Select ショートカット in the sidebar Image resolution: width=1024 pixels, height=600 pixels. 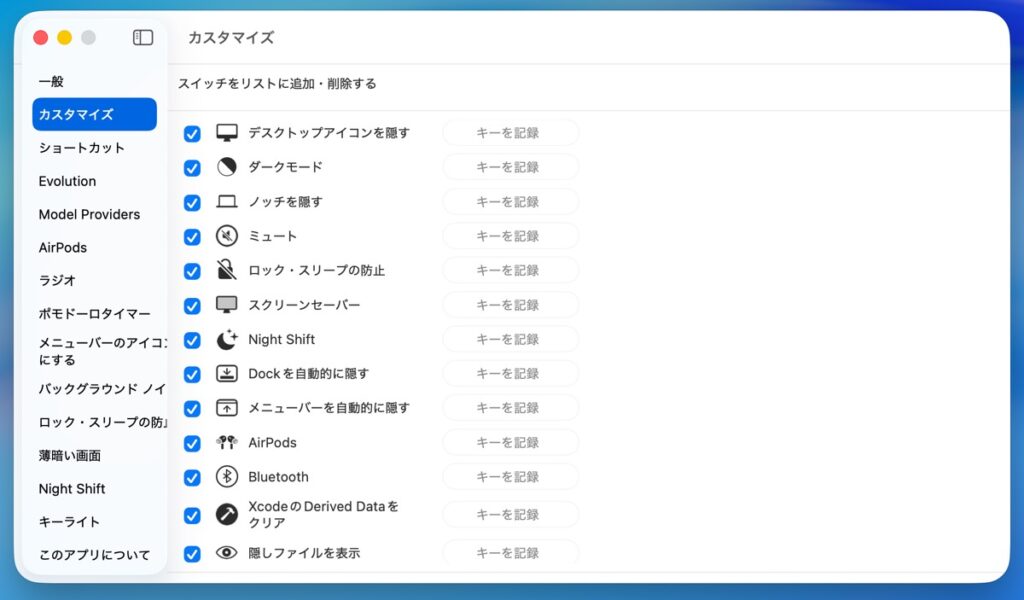click(x=82, y=148)
